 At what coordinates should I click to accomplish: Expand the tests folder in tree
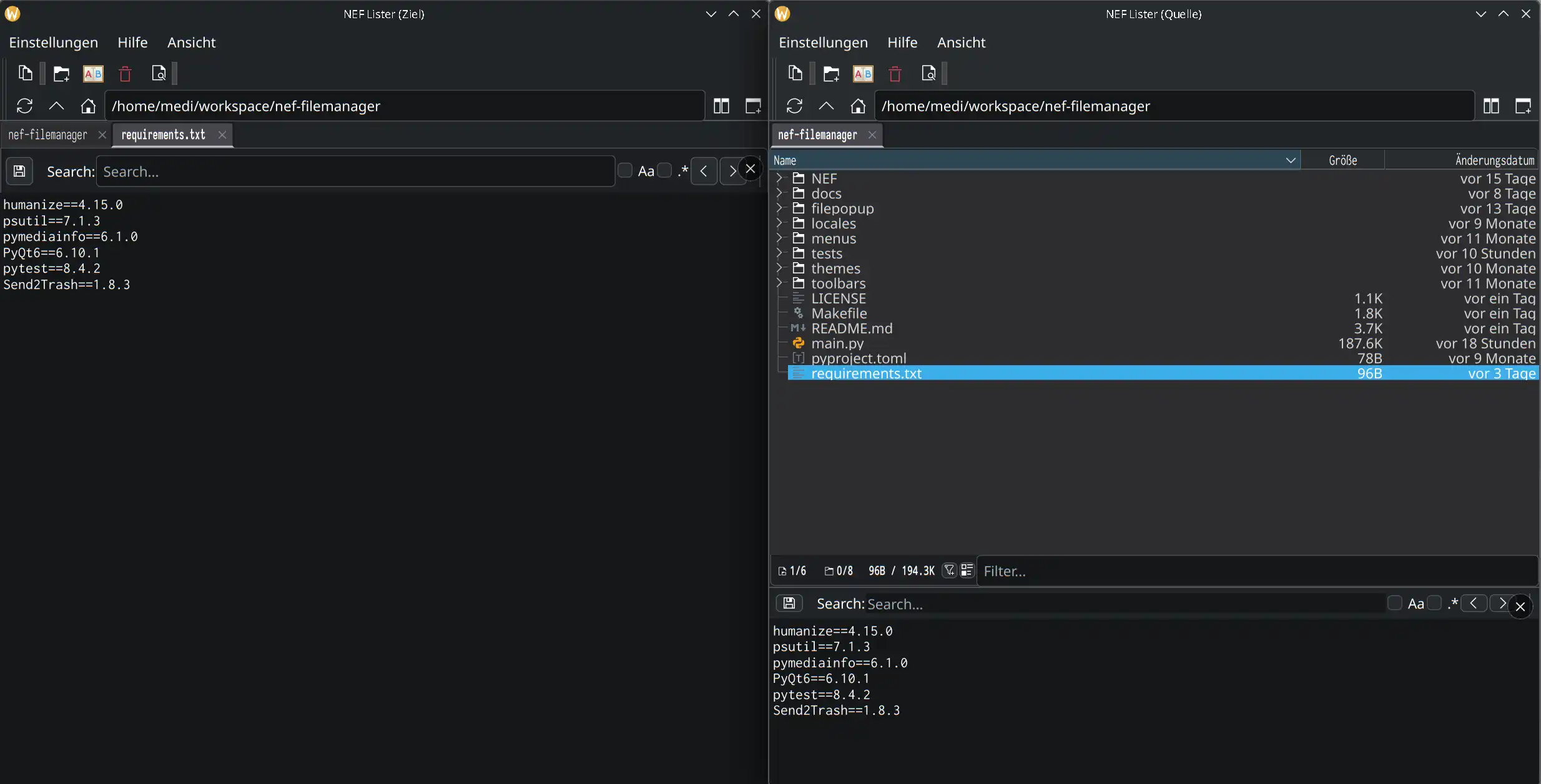[x=779, y=253]
